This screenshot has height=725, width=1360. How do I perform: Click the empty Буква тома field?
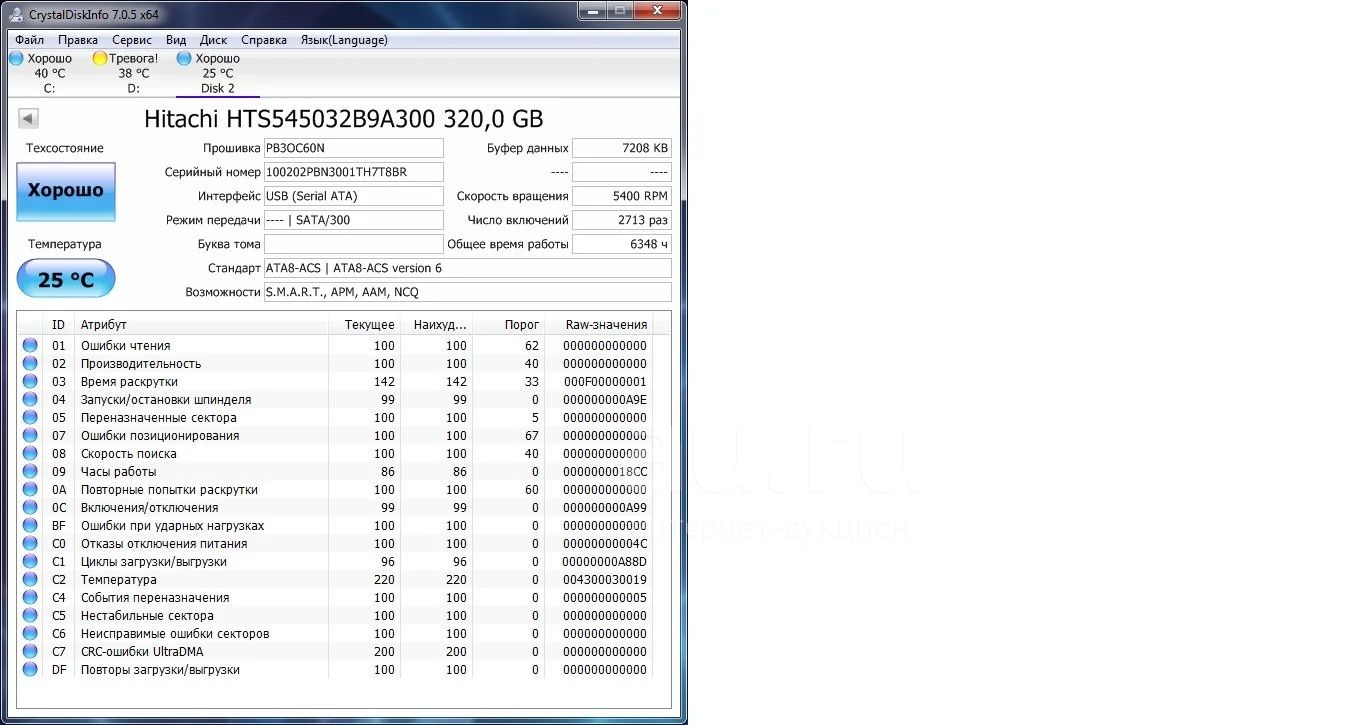point(353,244)
